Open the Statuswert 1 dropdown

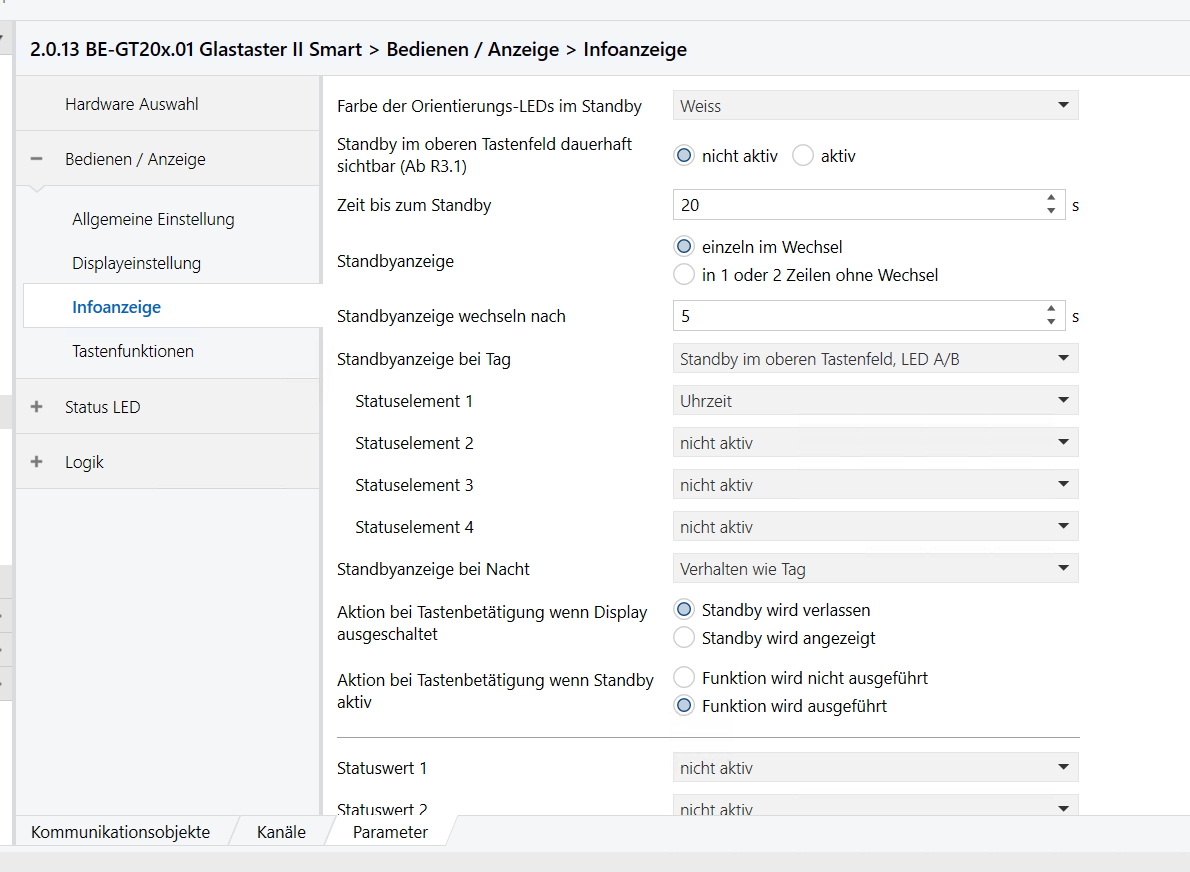pos(875,768)
